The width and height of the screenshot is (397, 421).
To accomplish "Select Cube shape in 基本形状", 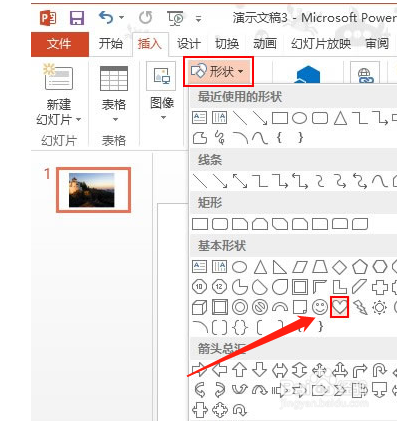I will click(200, 307).
